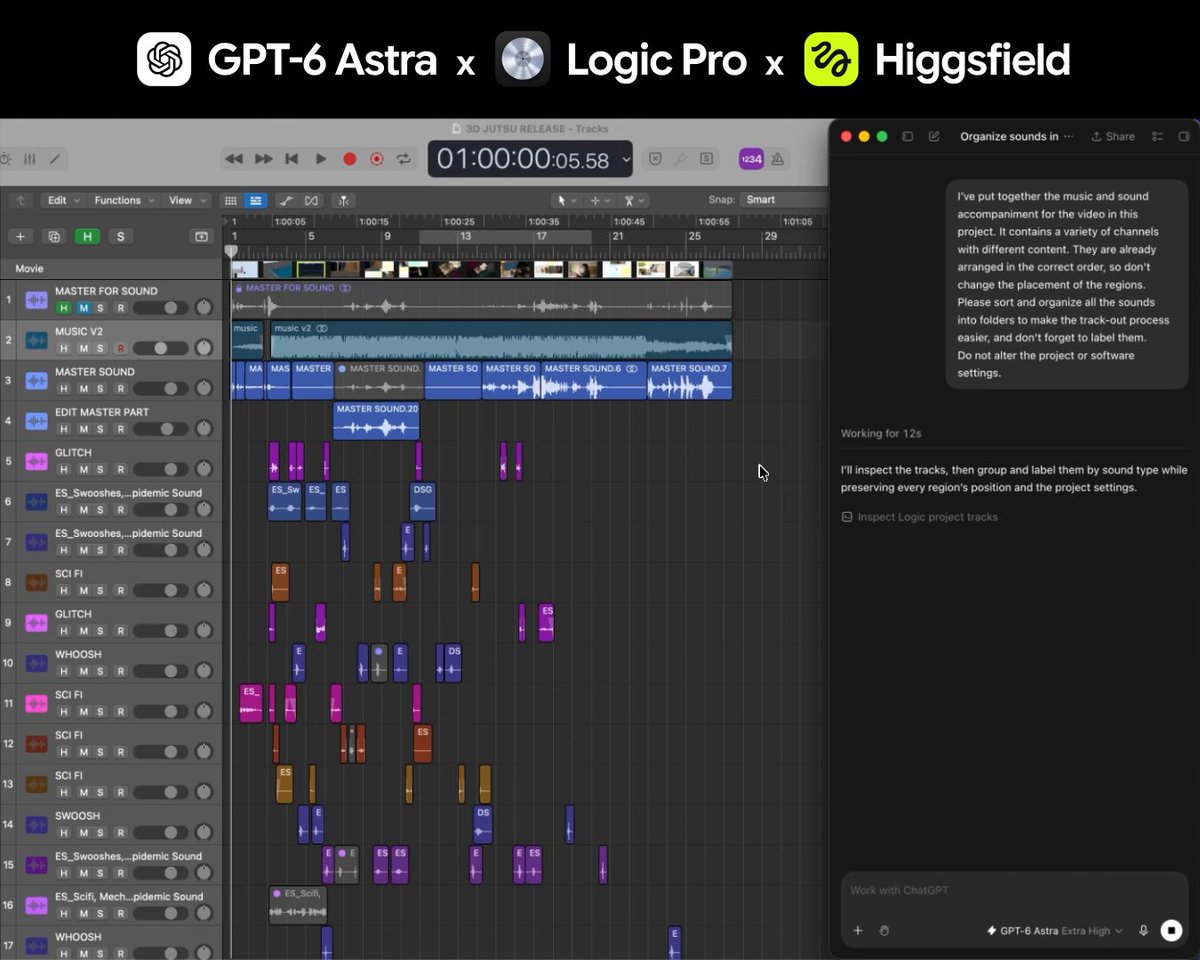Click the Rewind transport button
Screen dimensions: 1200x960
[x=234, y=159]
